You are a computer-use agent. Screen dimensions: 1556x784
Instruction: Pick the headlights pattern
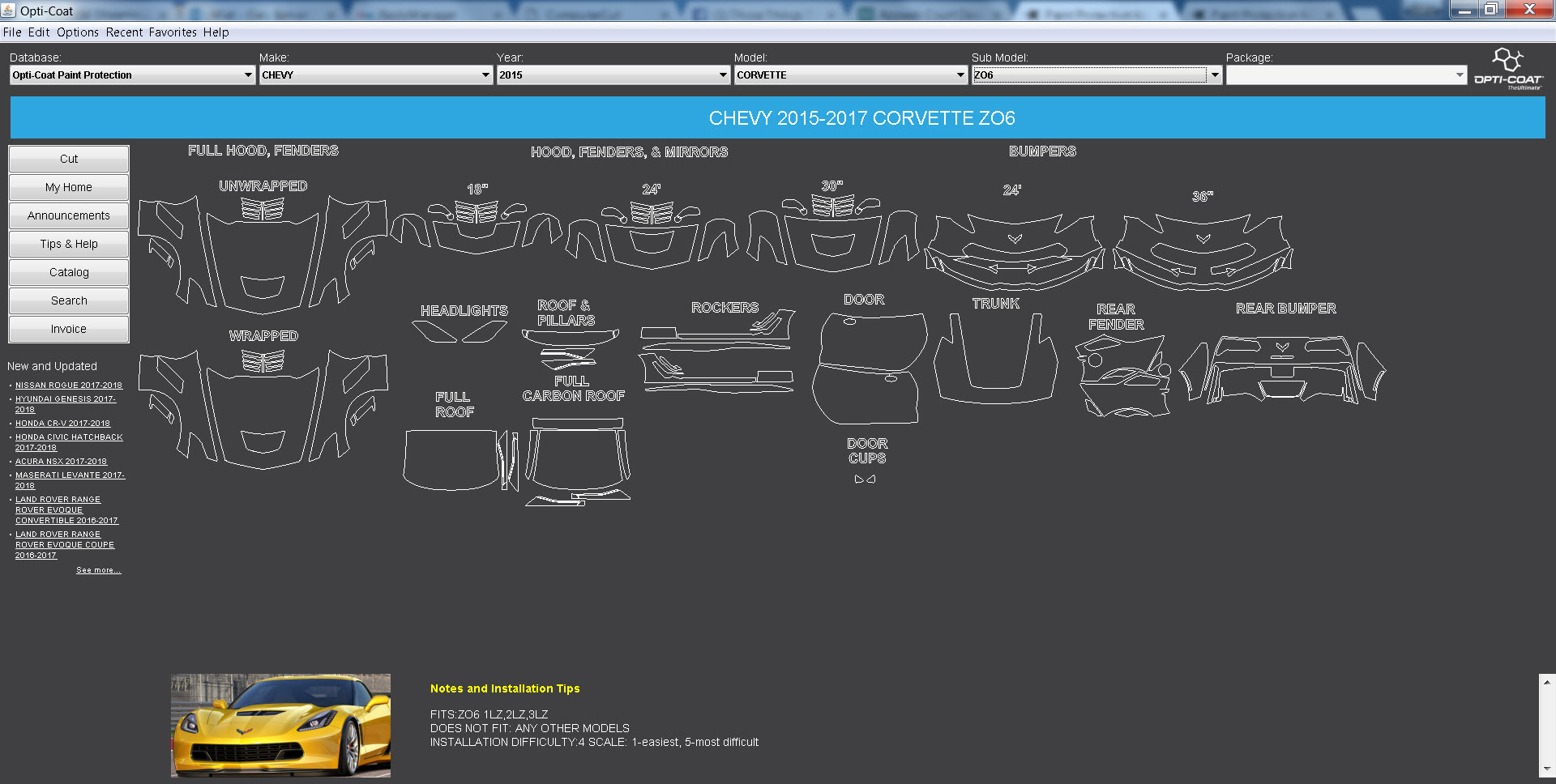[x=460, y=331]
